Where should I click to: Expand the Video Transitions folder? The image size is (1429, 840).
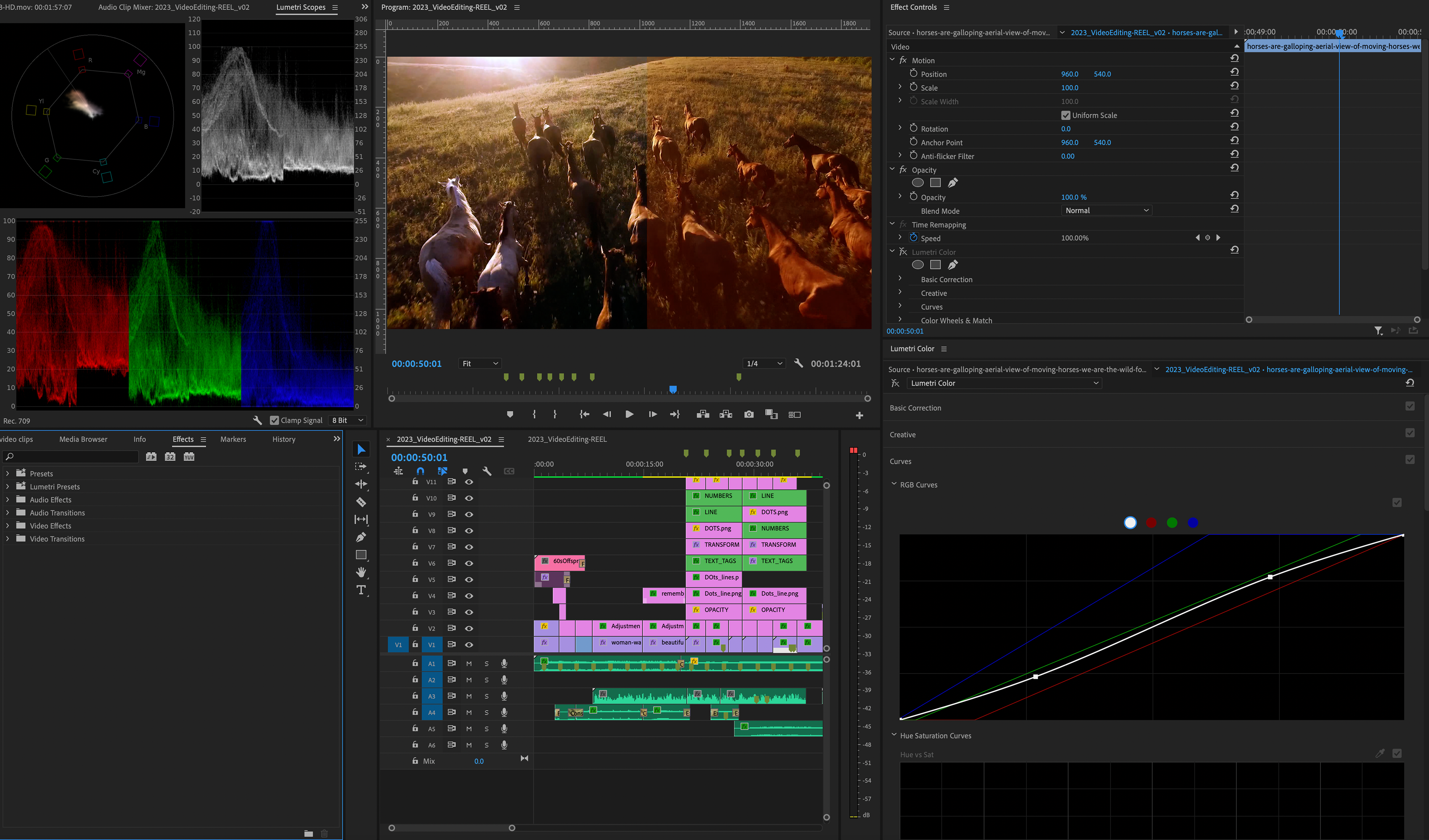[x=7, y=538]
